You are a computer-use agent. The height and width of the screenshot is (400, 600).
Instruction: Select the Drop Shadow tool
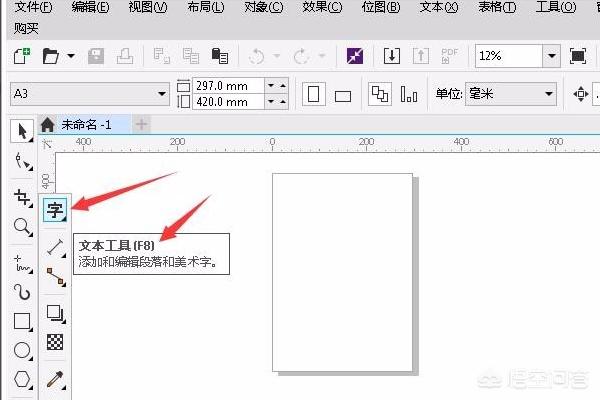point(54,314)
